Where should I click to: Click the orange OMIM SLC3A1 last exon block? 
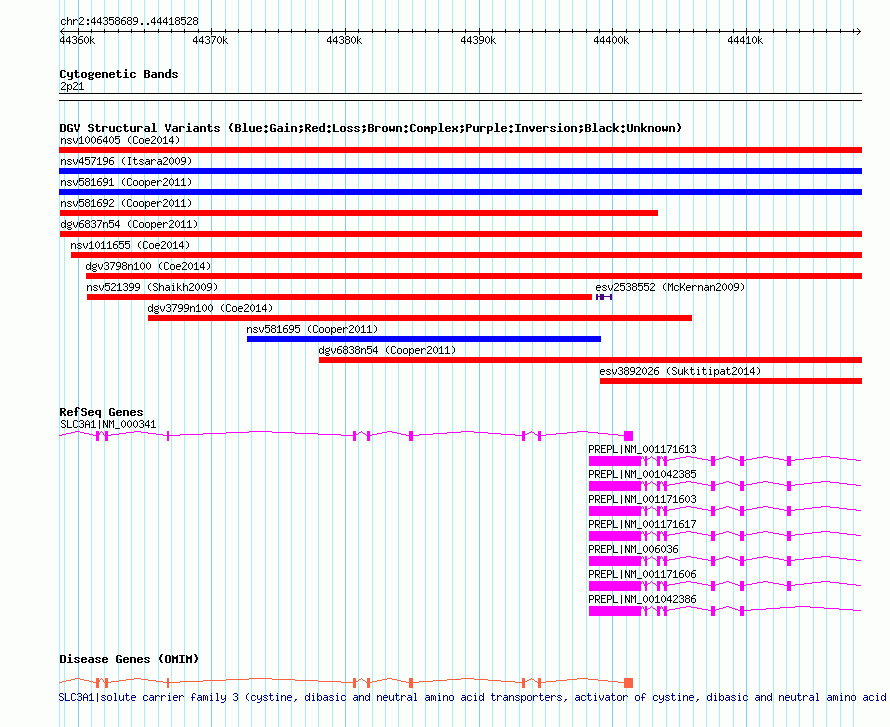[628, 683]
